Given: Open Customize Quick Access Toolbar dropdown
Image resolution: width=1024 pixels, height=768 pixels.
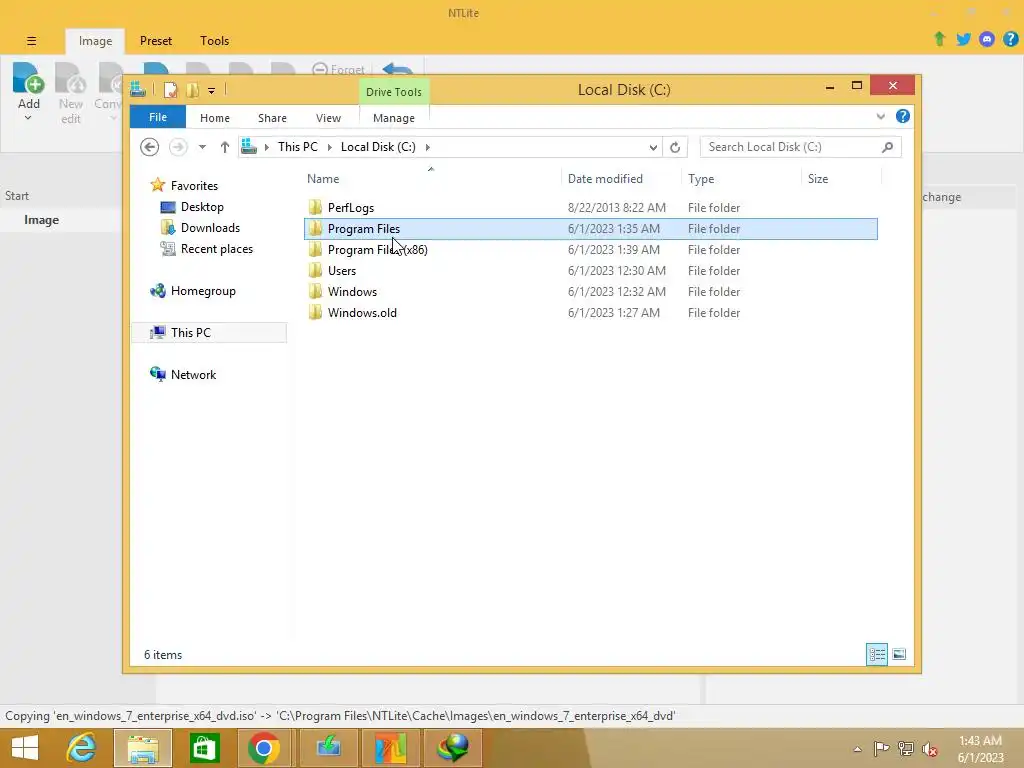Looking at the screenshot, I should [212, 91].
